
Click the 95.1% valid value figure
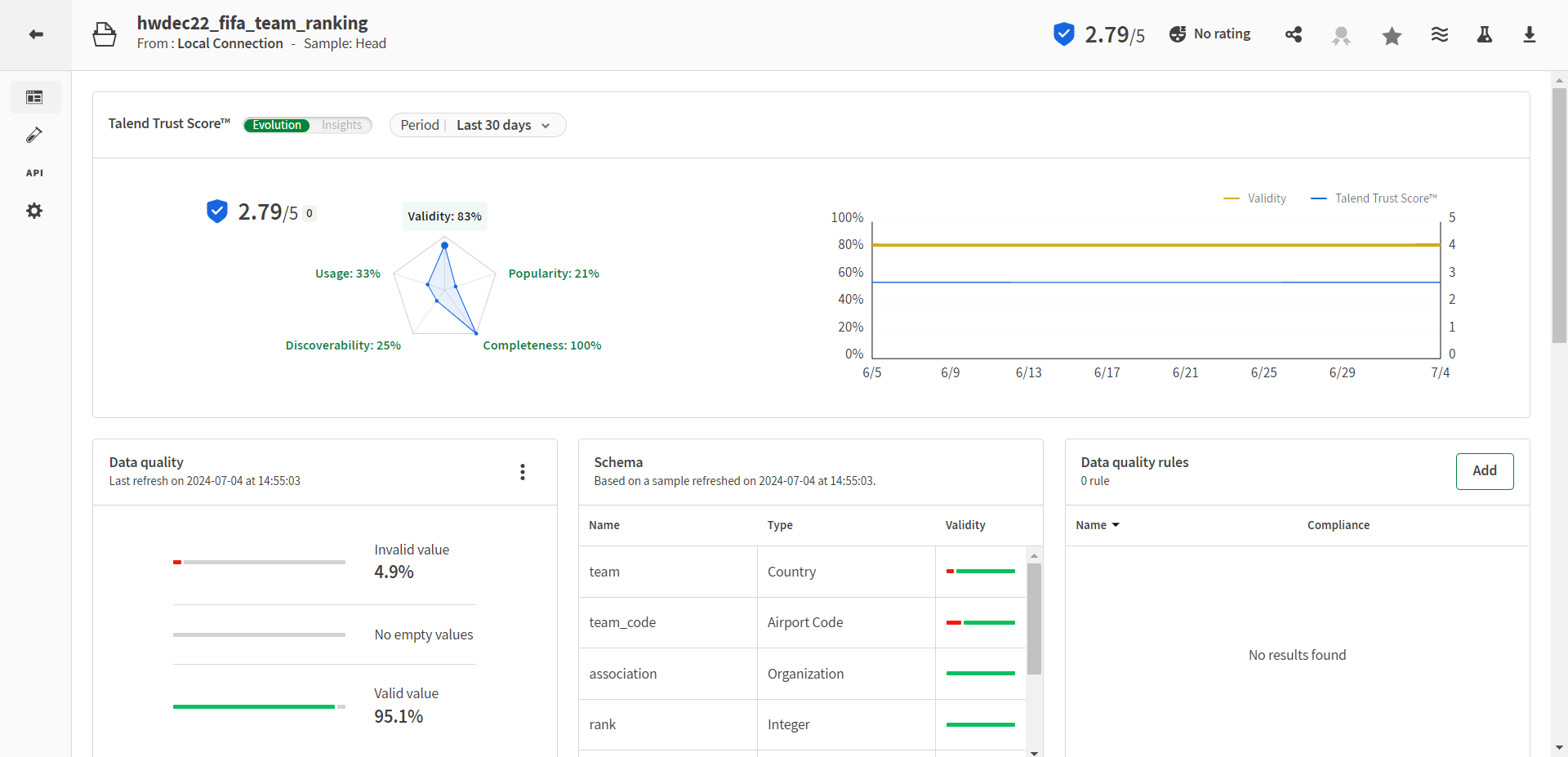coord(399,717)
